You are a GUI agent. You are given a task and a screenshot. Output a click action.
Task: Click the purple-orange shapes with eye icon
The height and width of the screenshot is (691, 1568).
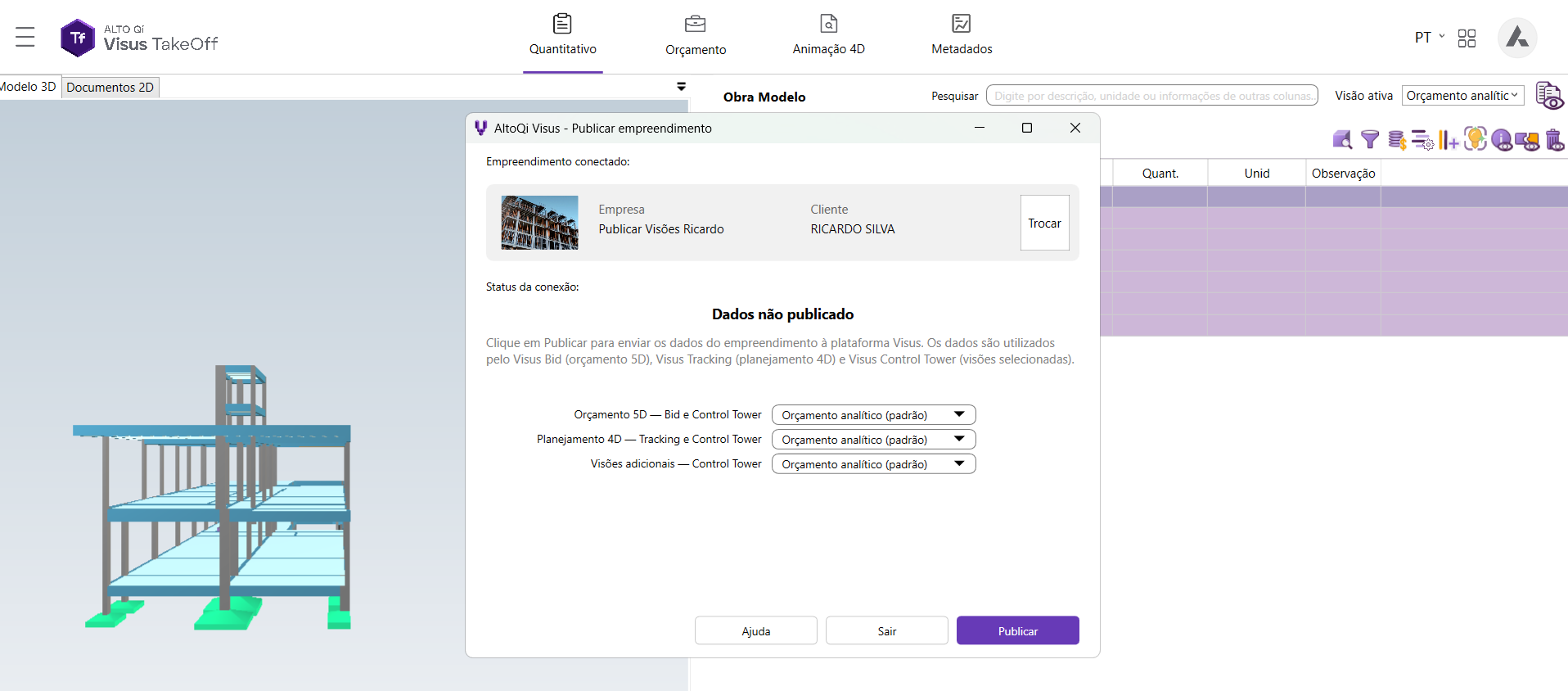pyautogui.click(x=1527, y=141)
